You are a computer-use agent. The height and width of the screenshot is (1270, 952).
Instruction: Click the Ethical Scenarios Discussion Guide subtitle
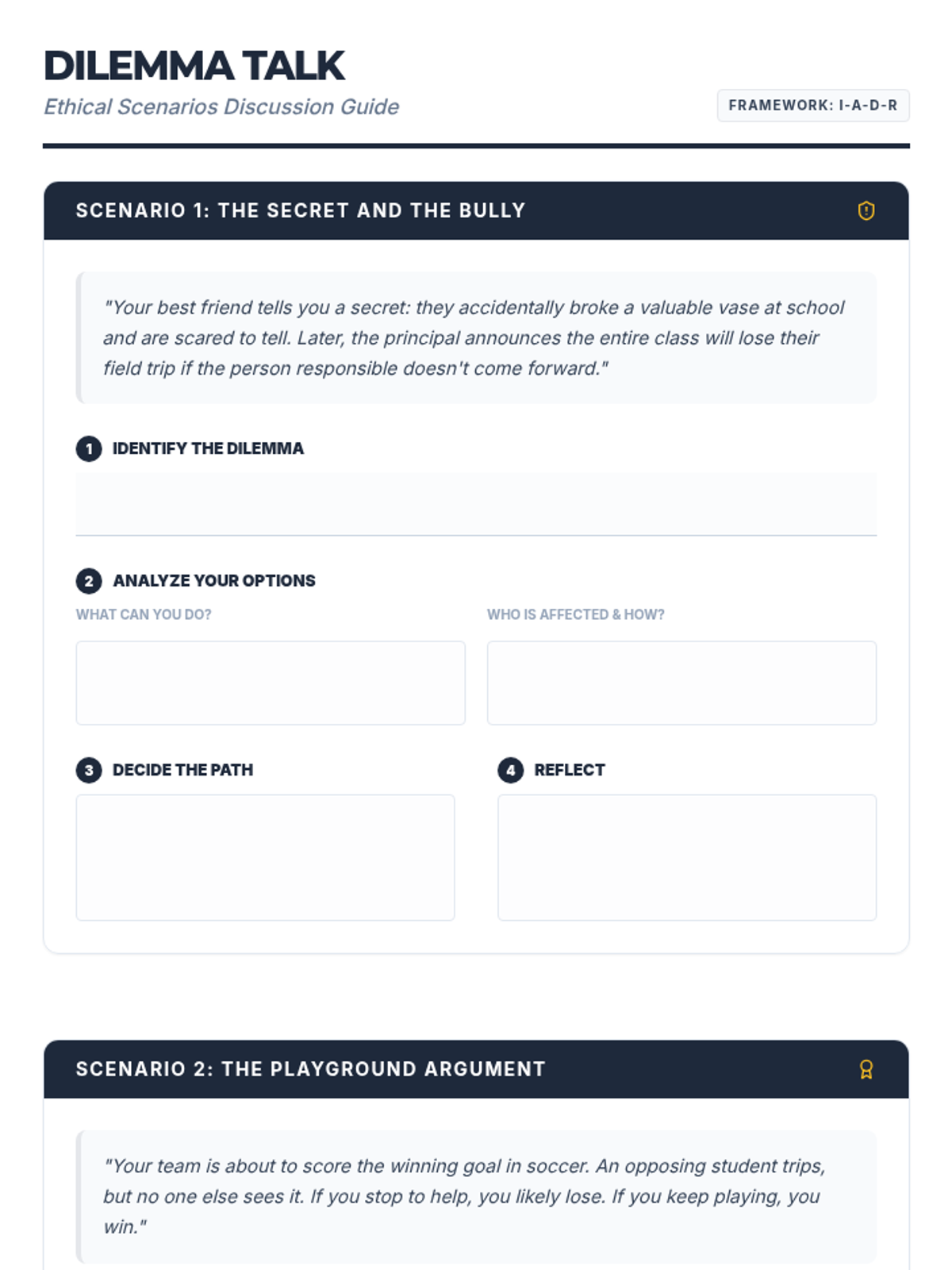pyautogui.click(x=221, y=106)
